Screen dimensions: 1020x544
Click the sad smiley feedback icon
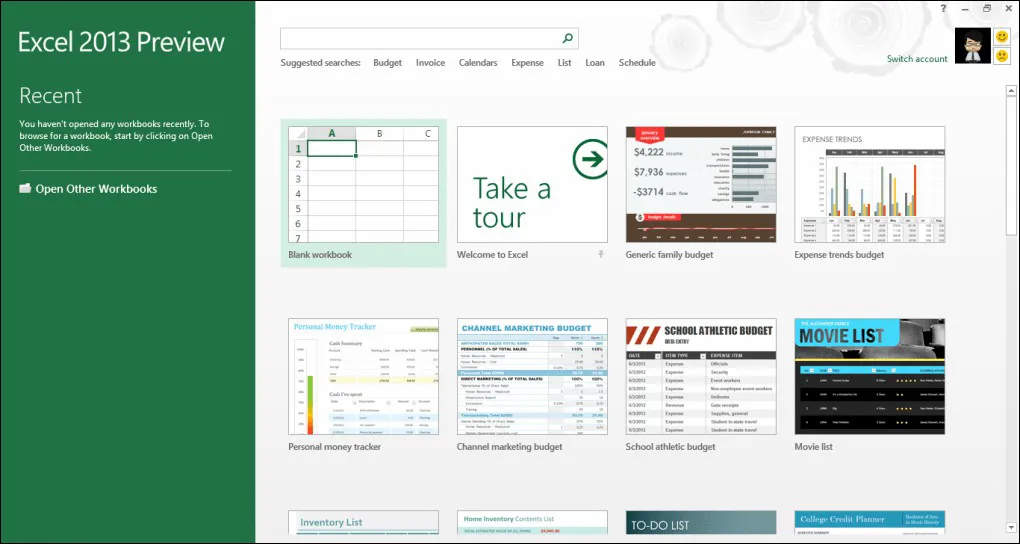click(1002, 56)
